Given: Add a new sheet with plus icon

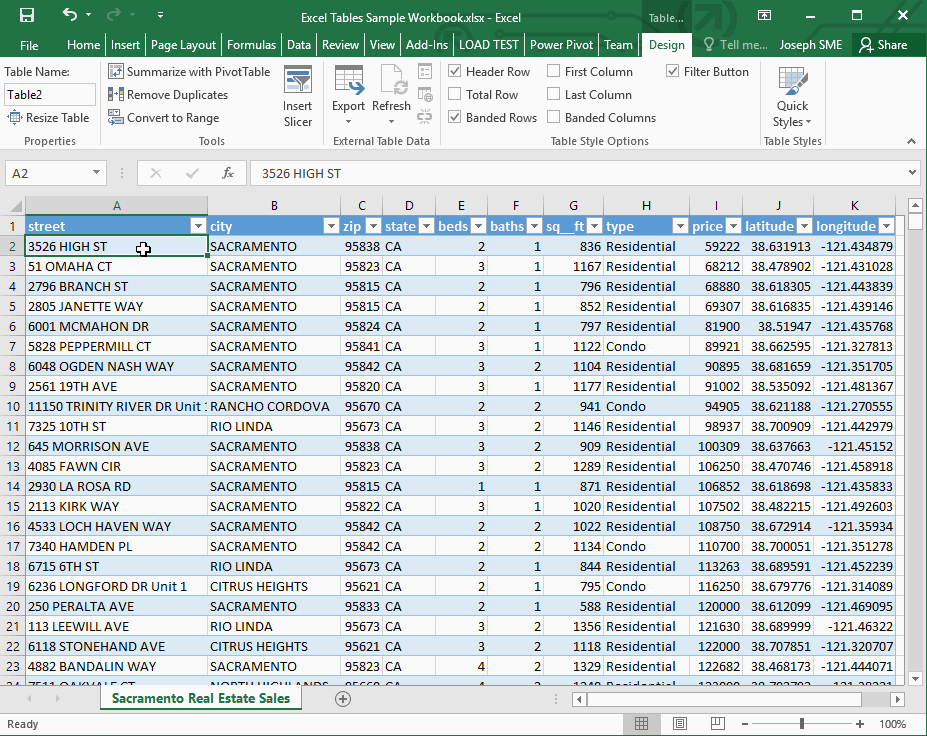Looking at the screenshot, I should (x=343, y=699).
